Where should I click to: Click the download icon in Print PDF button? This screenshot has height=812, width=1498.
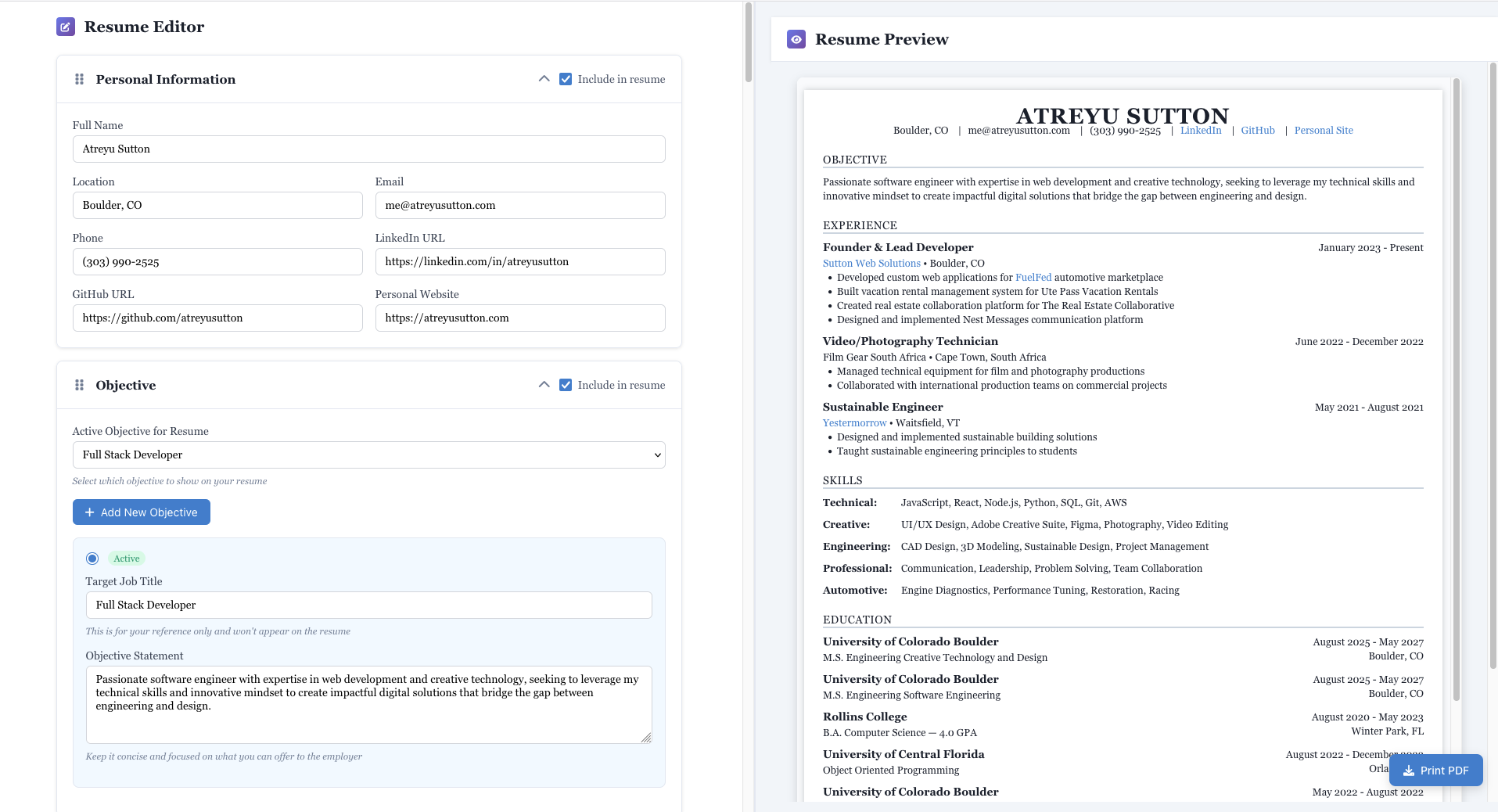coord(1407,770)
